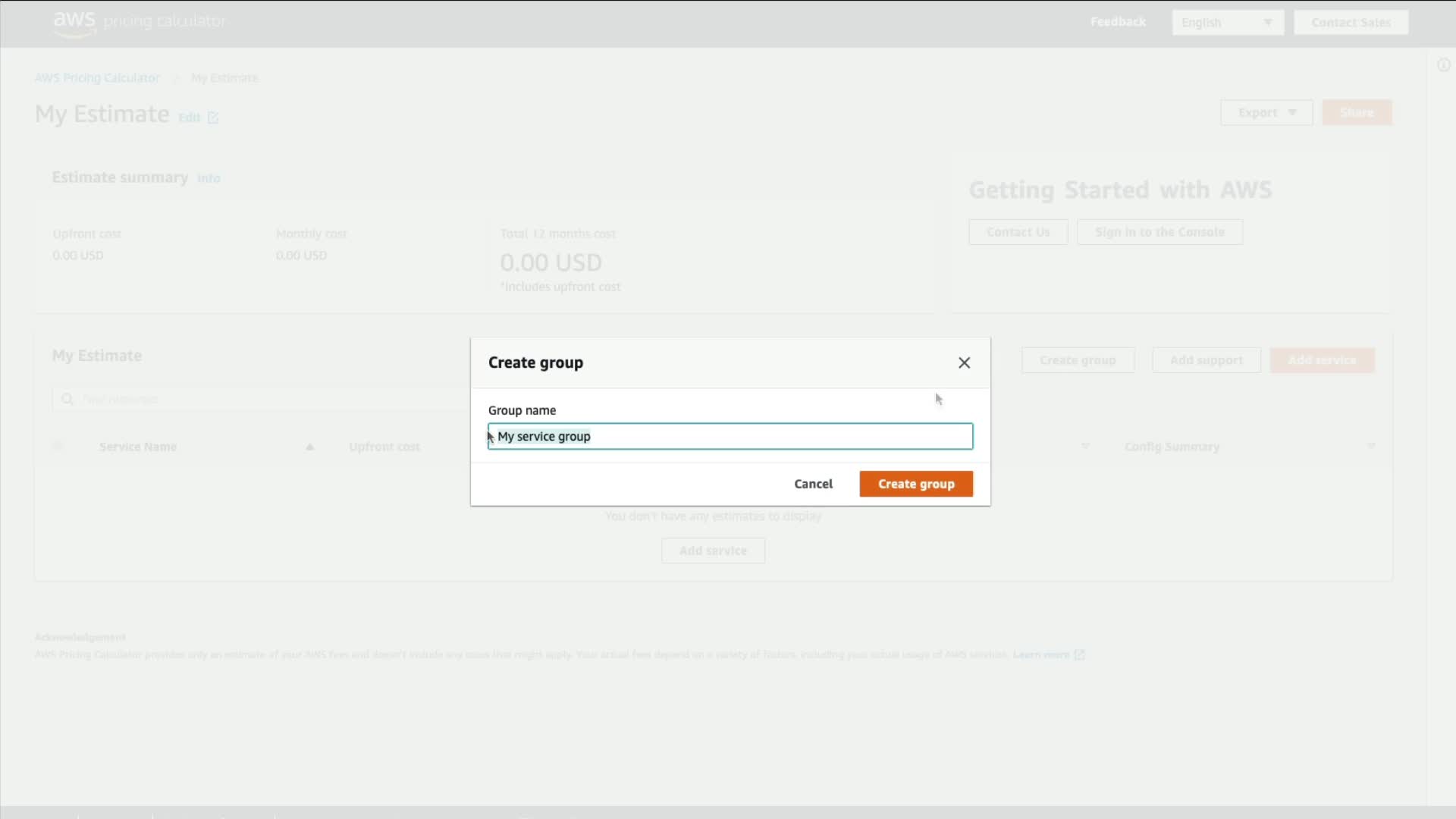Open the Feedback link in the header
The image size is (1456, 819).
pos(1118,22)
